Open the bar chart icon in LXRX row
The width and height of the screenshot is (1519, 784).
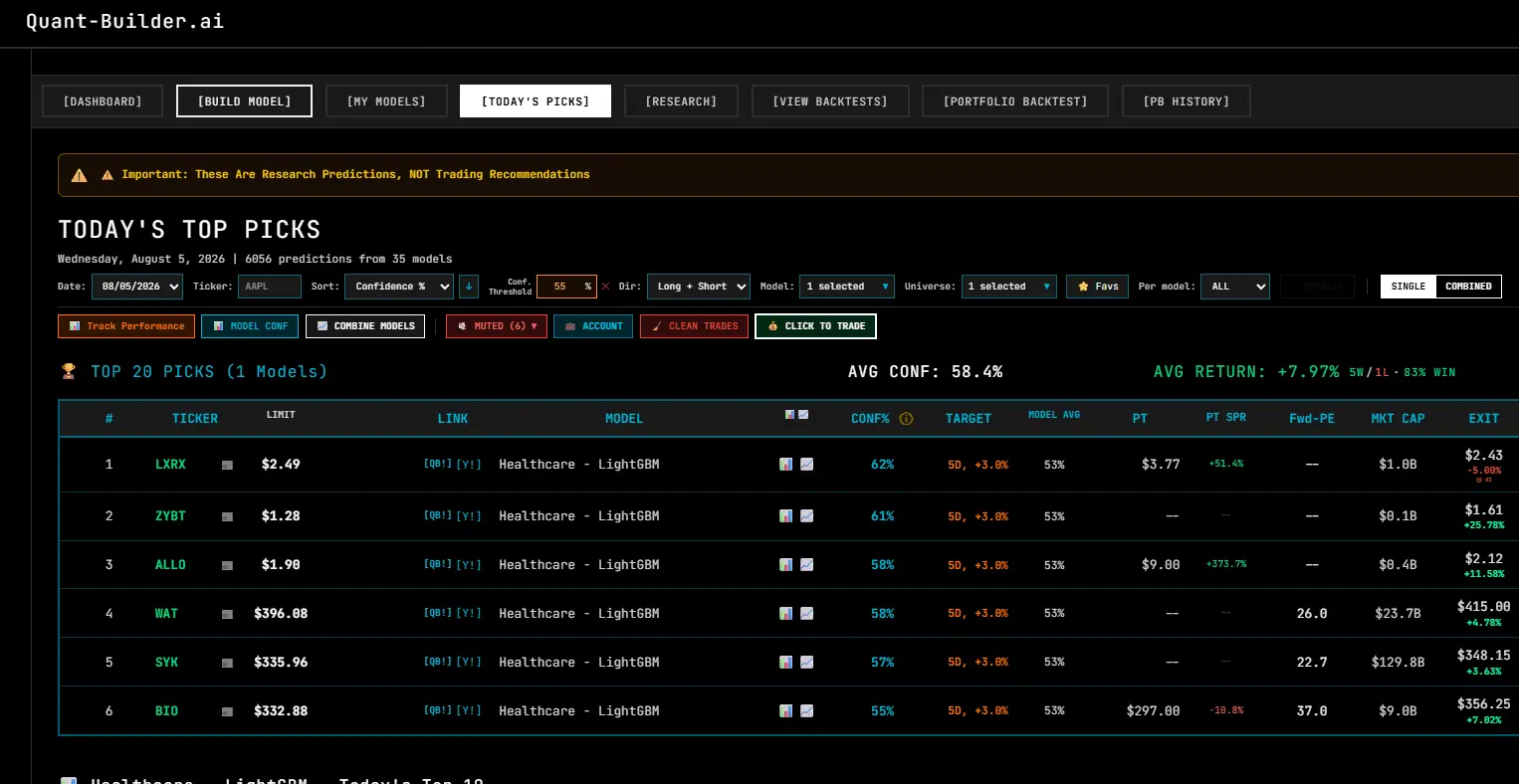[x=786, y=464]
